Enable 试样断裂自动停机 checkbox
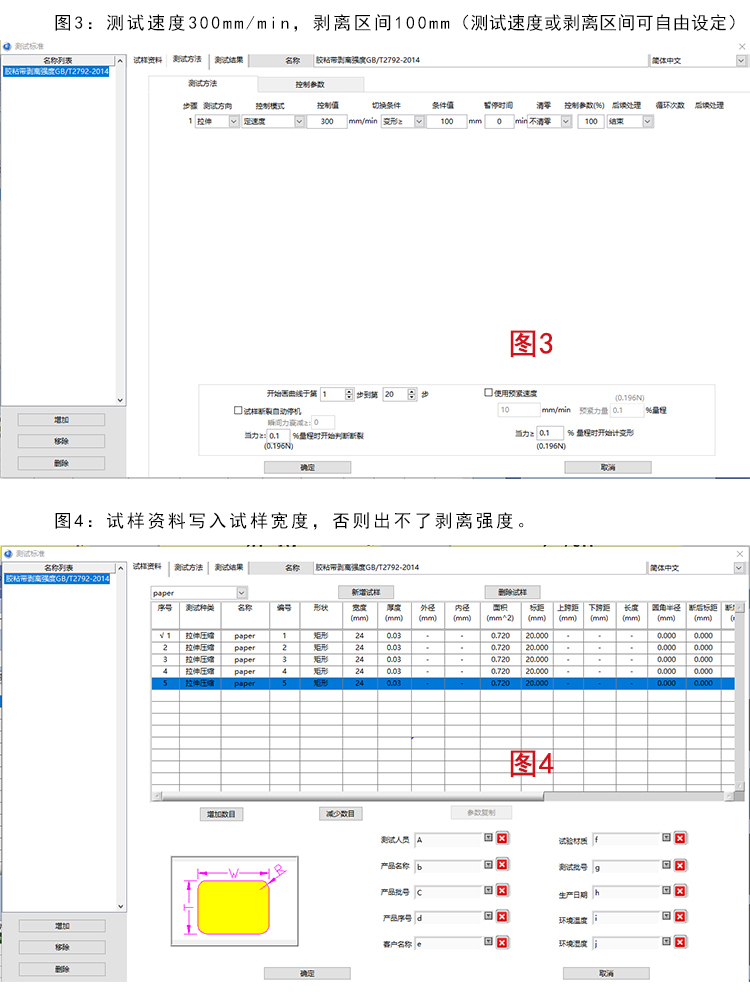The image size is (750, 993). pos(237,410)
